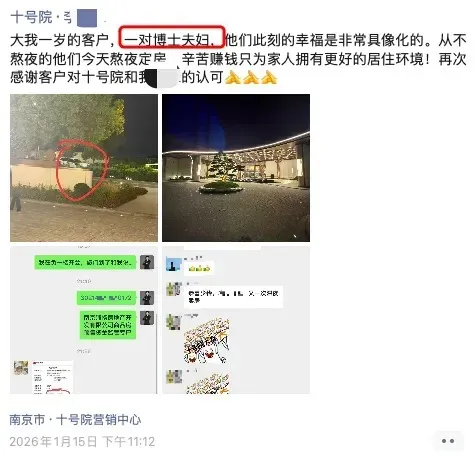Open the two-dots more options button

(448, 441)
